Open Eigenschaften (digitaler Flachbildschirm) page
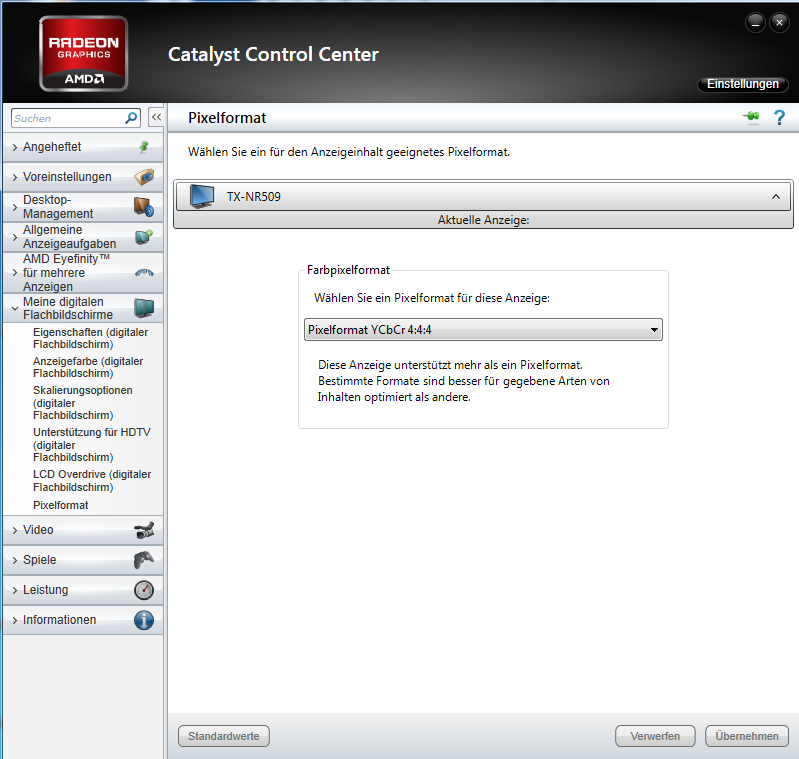 90,338
